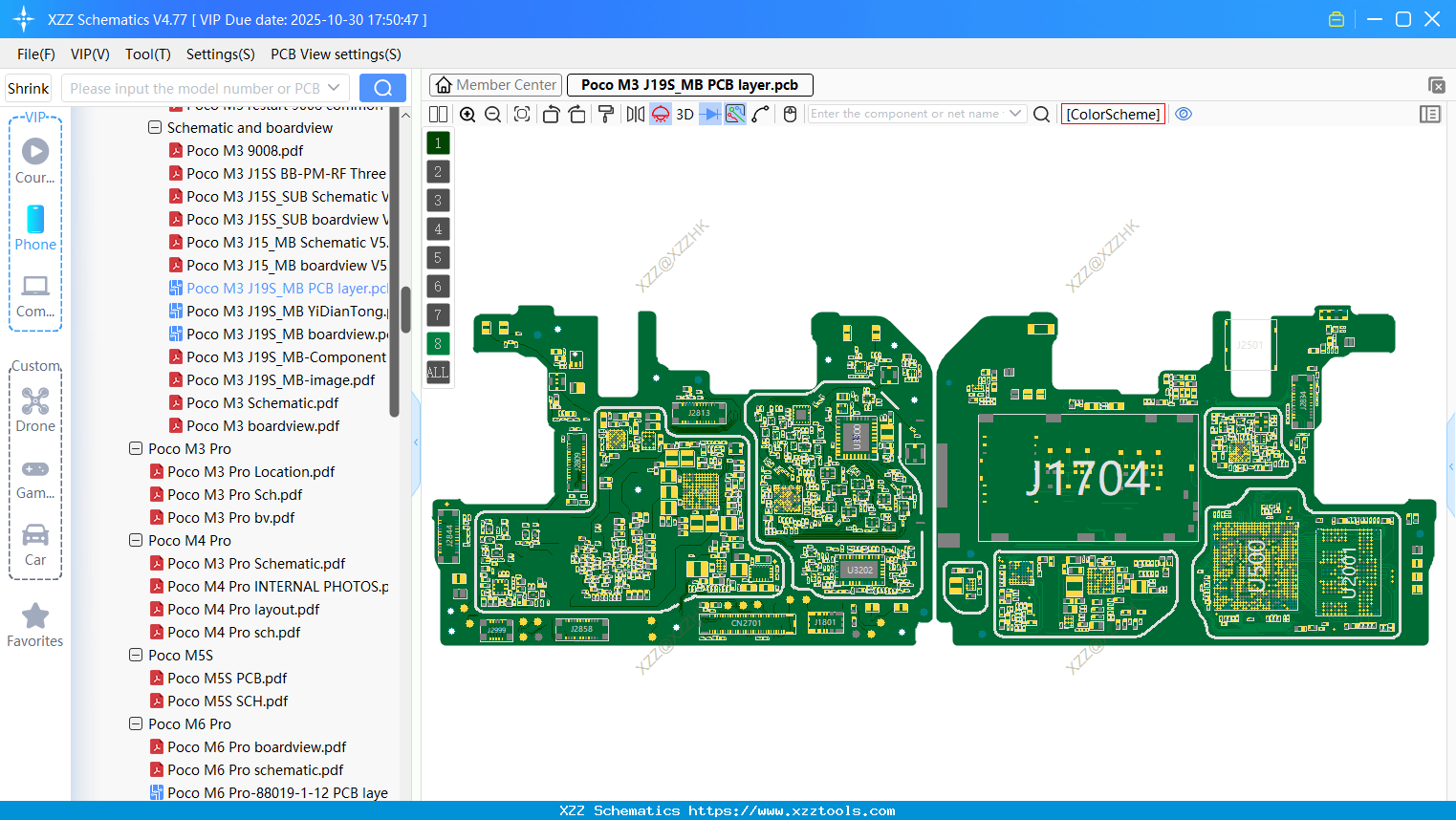Toggle the eye icon beside ColorScheme
This screenshot has width=1456, height=820.
pos(1184,114)
